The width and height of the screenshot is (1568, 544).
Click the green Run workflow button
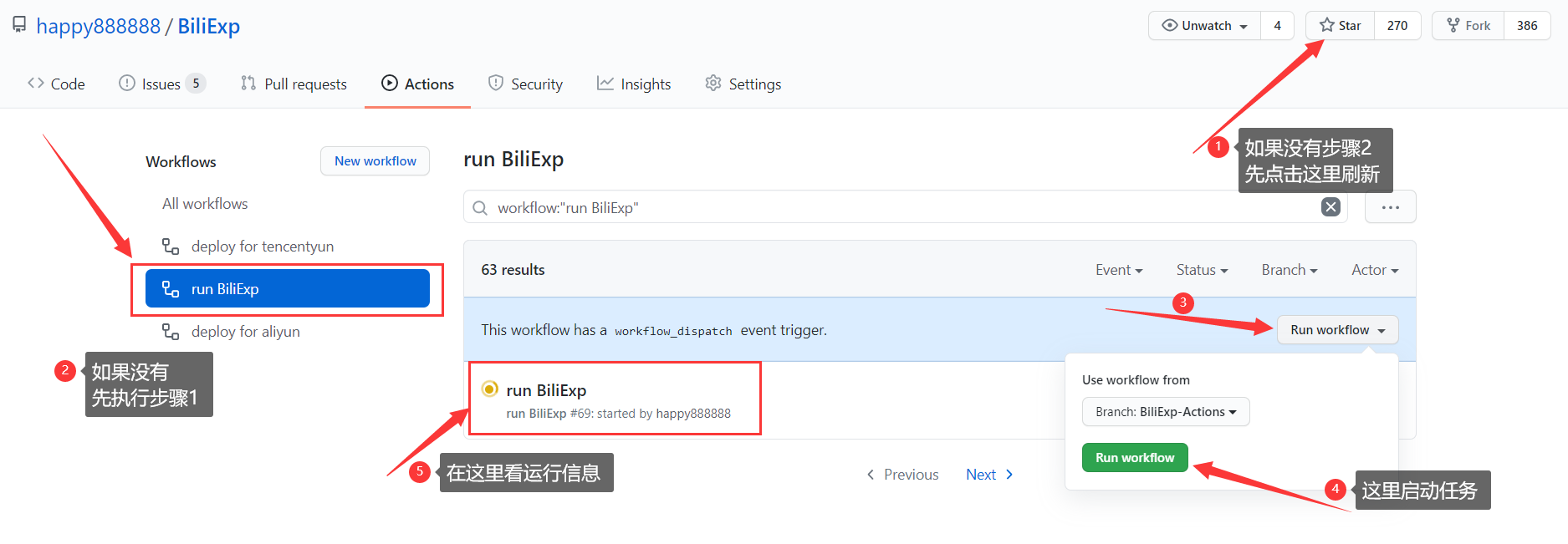1135,458
